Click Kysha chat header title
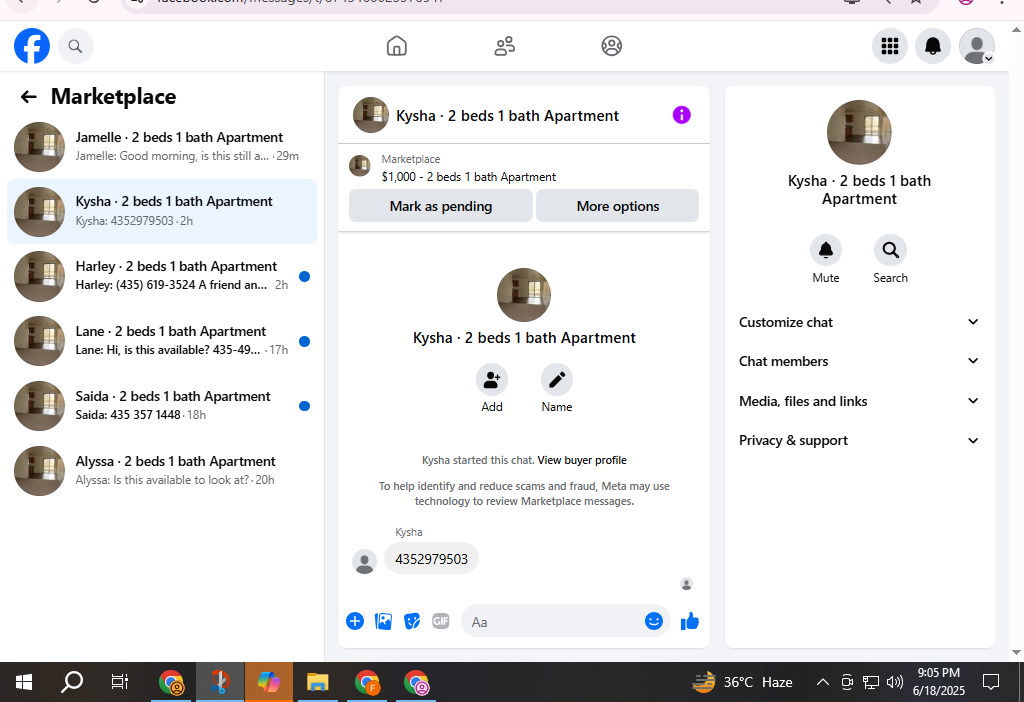1024x702 pixels. (507, 116)
